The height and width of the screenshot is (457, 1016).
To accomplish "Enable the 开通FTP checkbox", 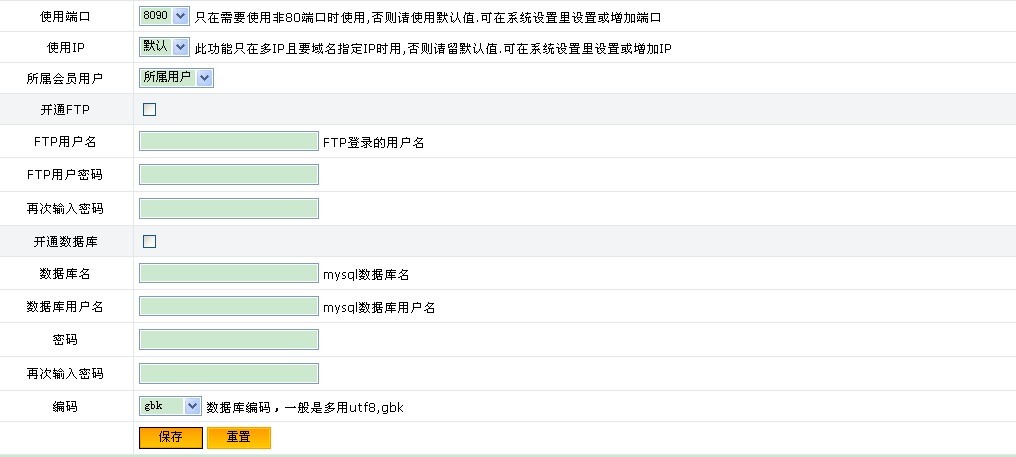I will [150, 110].
